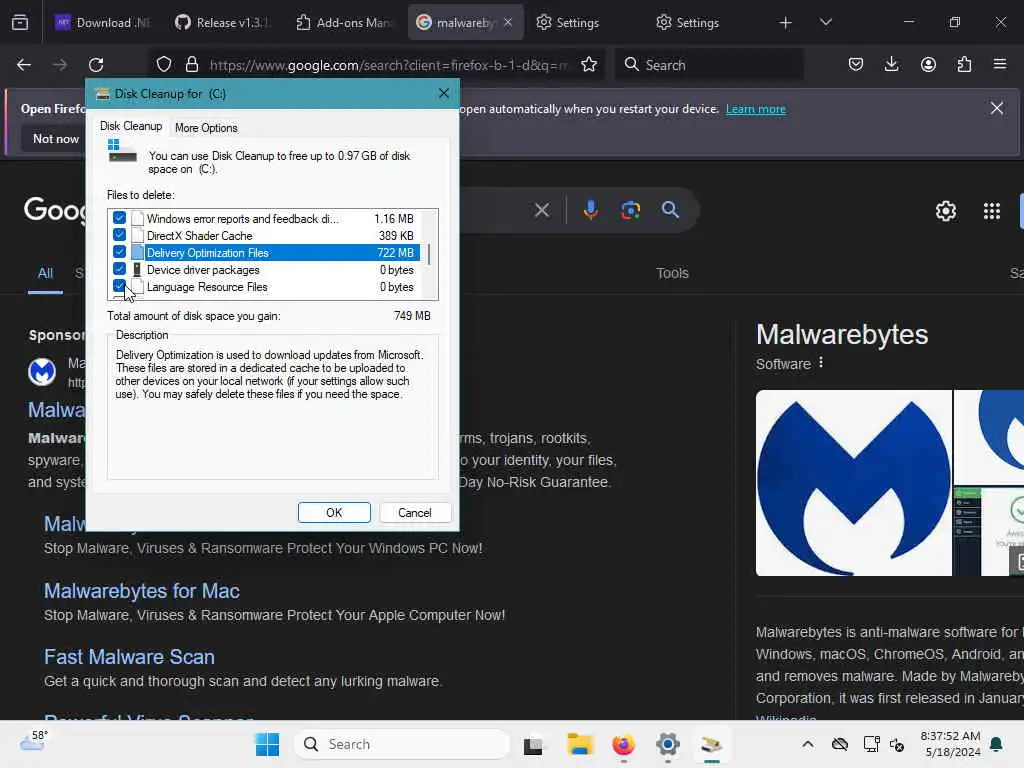Open Google Lens image search
This screenshot has width=1024, height=768.
pyautogui.click(x=630, y=210)
